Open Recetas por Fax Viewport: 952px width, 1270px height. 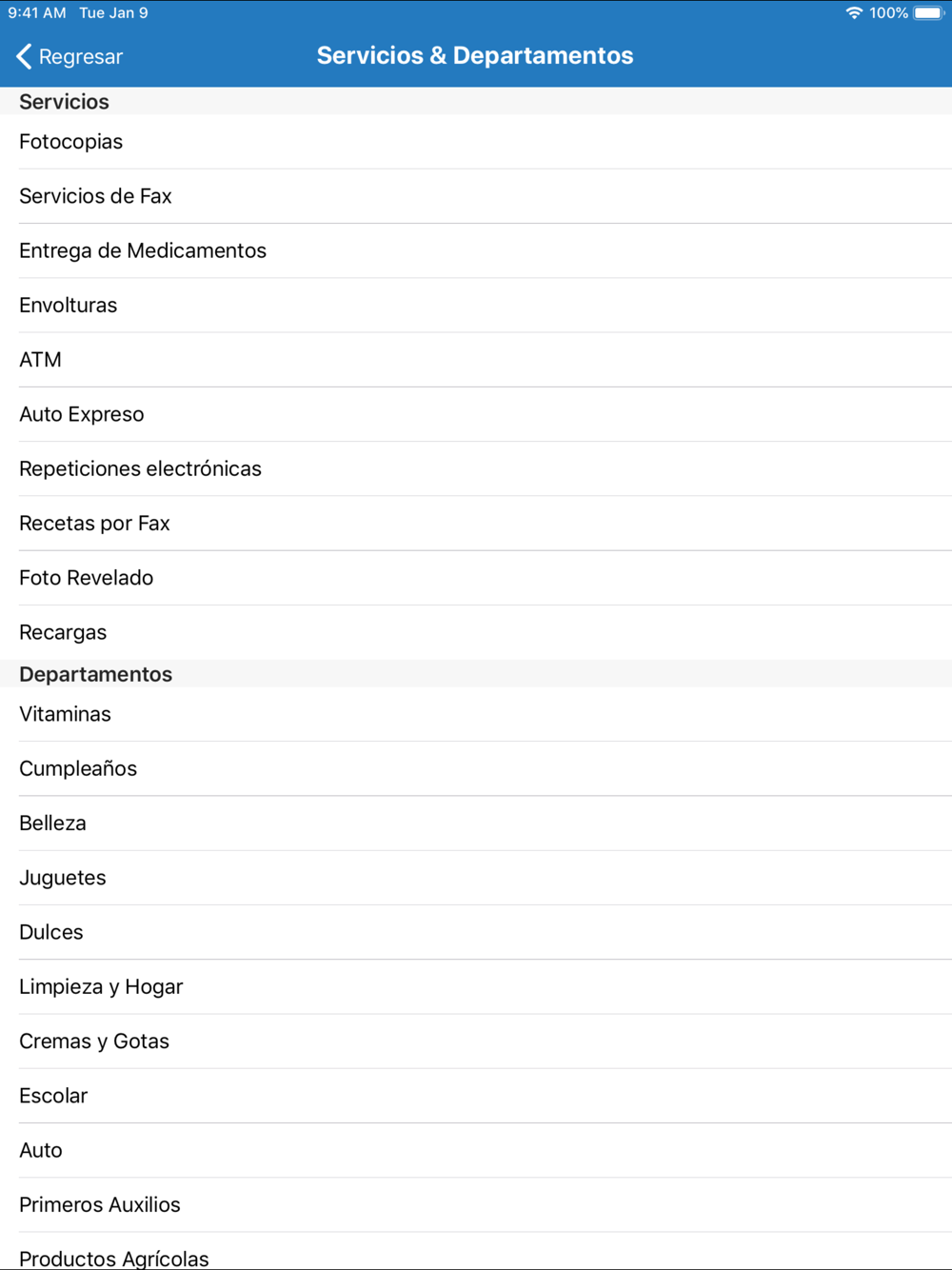pos(476,524)
